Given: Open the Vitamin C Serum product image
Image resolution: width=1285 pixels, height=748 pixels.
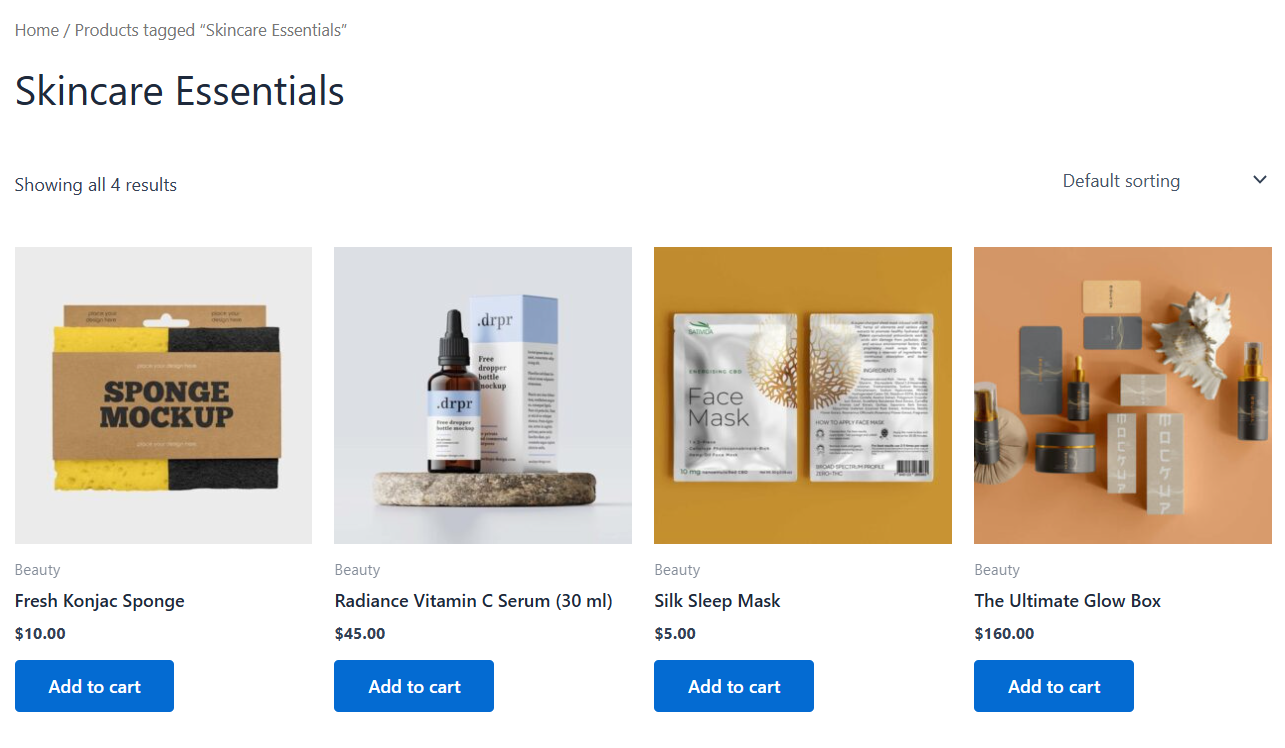Looking at the screenshot, I should point(483,396).
